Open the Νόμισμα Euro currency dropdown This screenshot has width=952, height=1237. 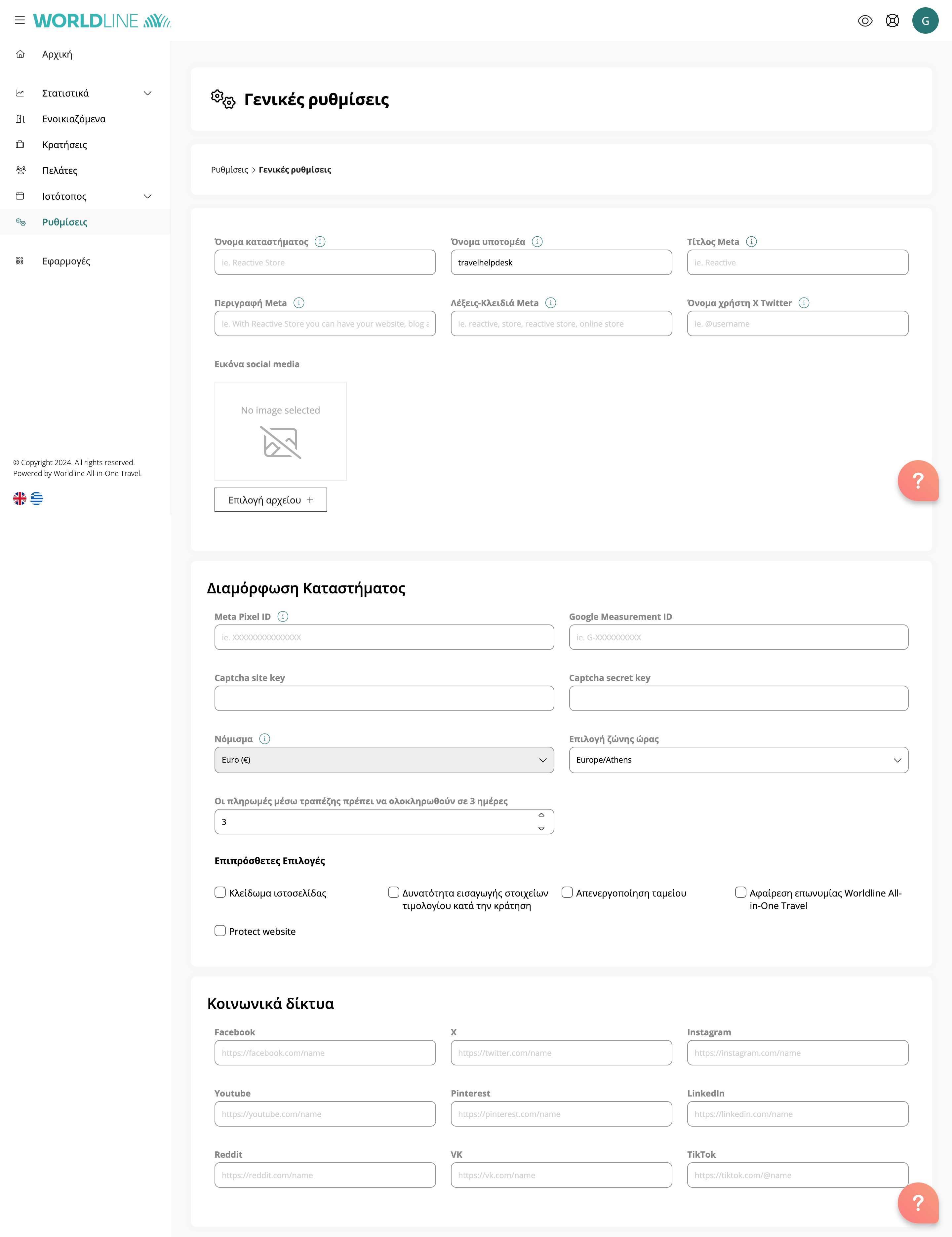(383, 760)
